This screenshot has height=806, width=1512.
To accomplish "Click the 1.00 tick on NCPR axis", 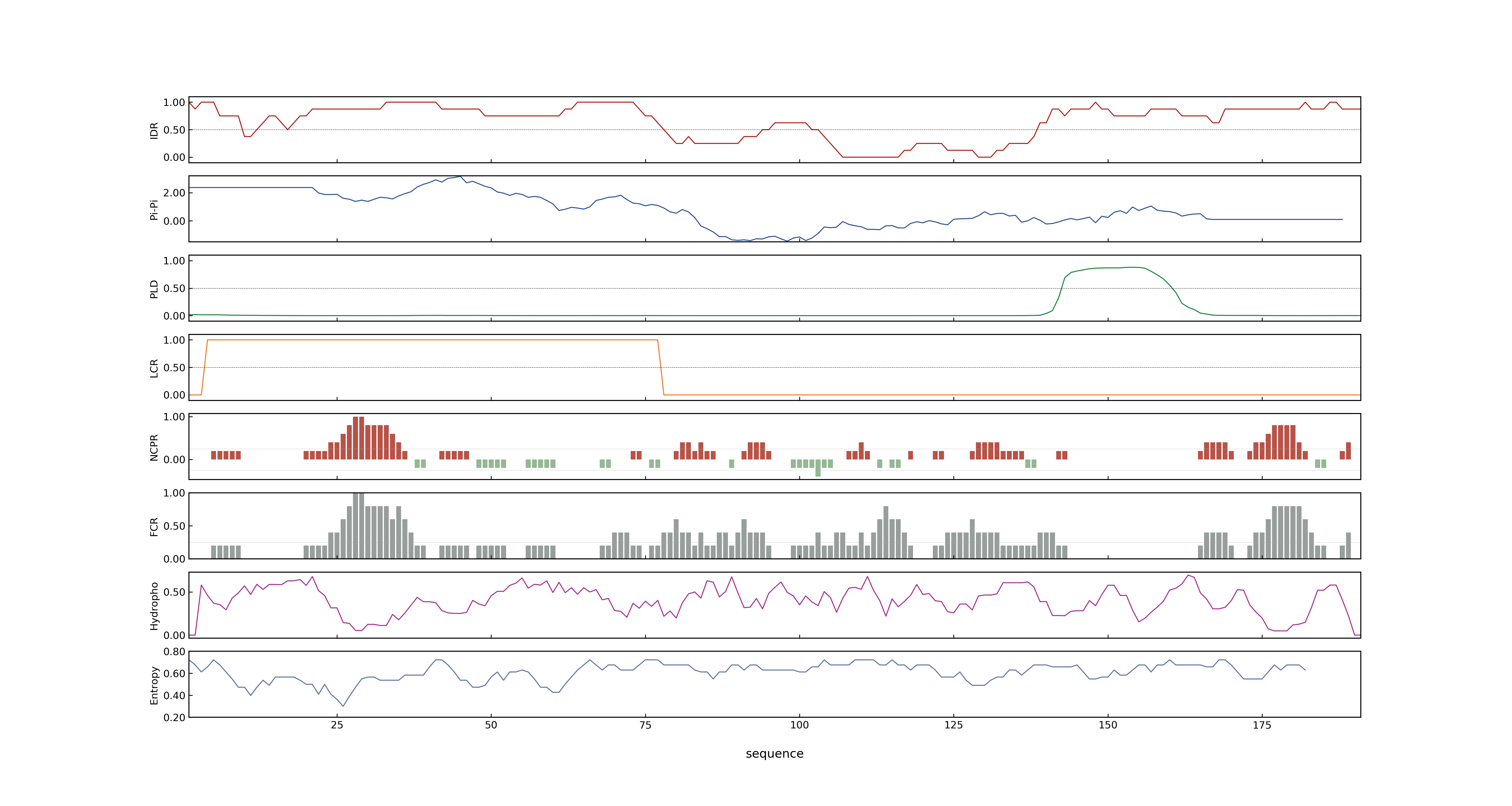I will (174, 417).
